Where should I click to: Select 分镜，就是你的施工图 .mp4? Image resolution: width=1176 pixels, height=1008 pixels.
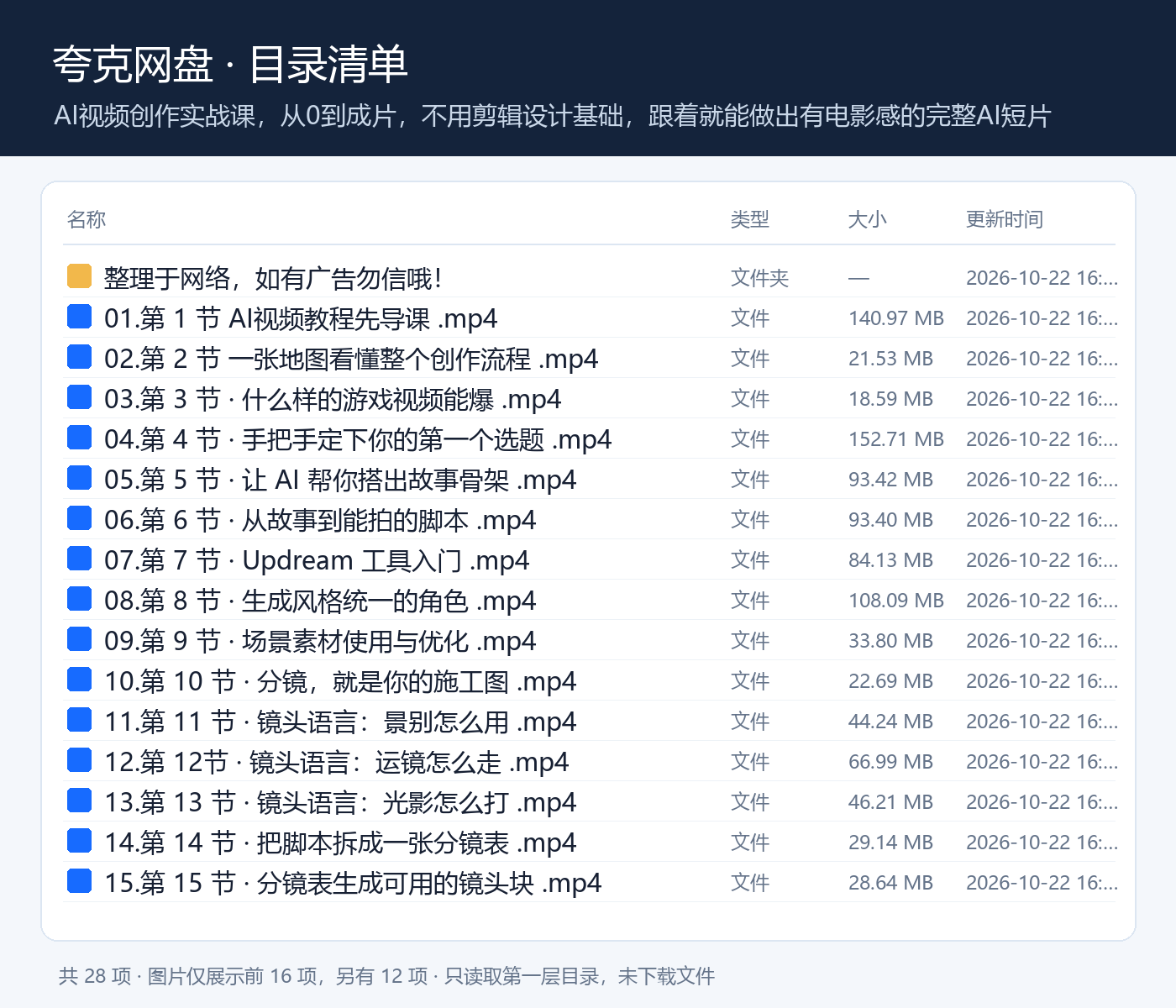417,681
